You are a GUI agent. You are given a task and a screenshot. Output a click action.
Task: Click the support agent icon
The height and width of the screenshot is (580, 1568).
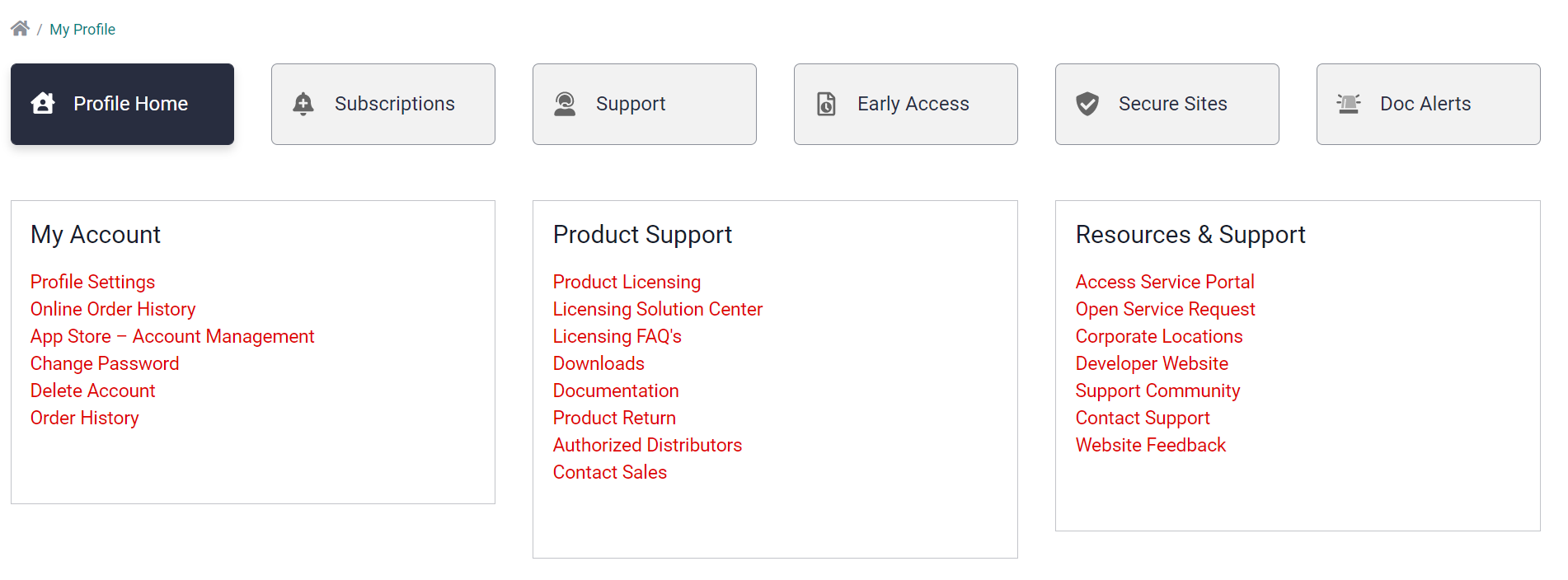click(565, 104)
